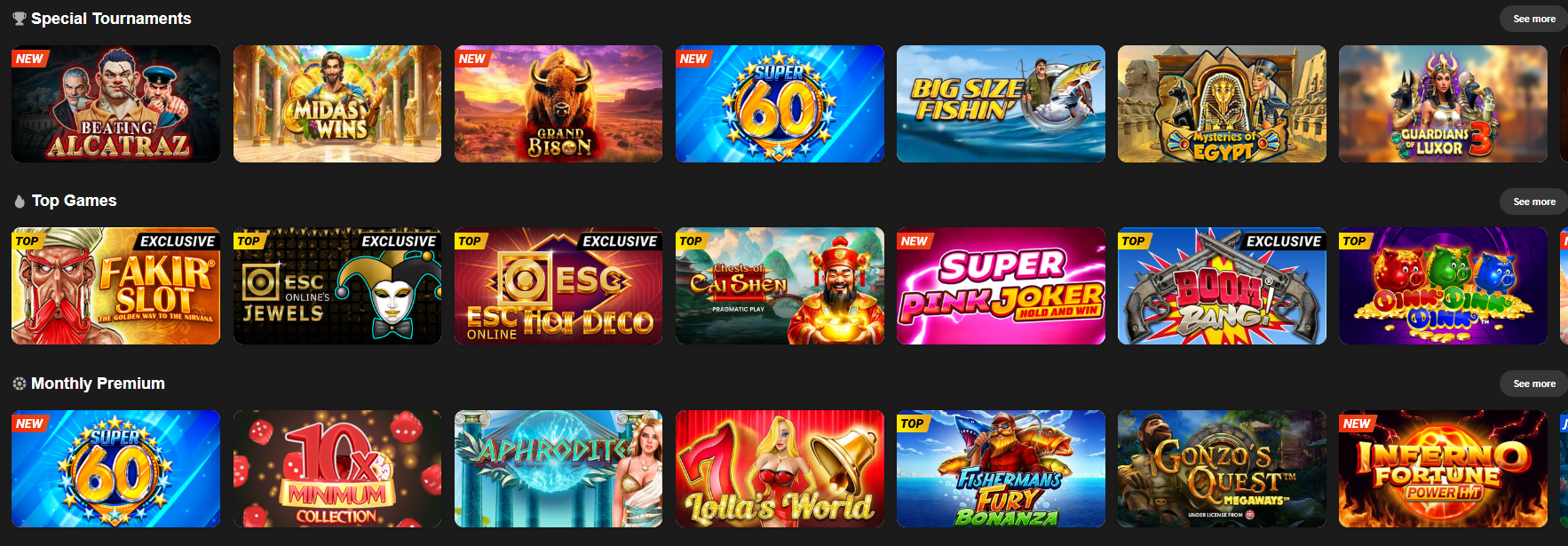Image resolution: width=1568 pixels, height=546 pixels.
Task: Select Chests of Cai Shen tile
Action: pyautogui.click(x=780, y=286)
